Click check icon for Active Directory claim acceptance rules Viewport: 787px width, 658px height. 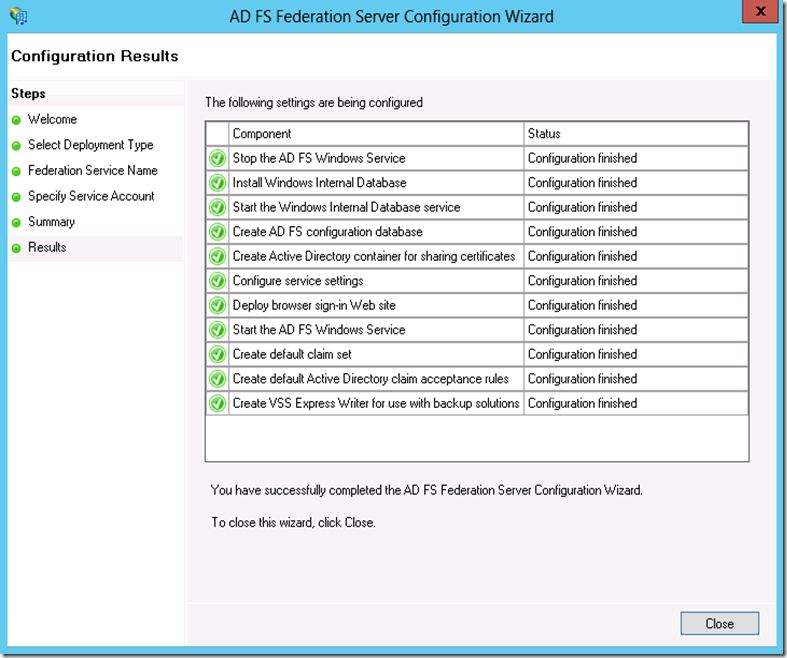(217, 379)
